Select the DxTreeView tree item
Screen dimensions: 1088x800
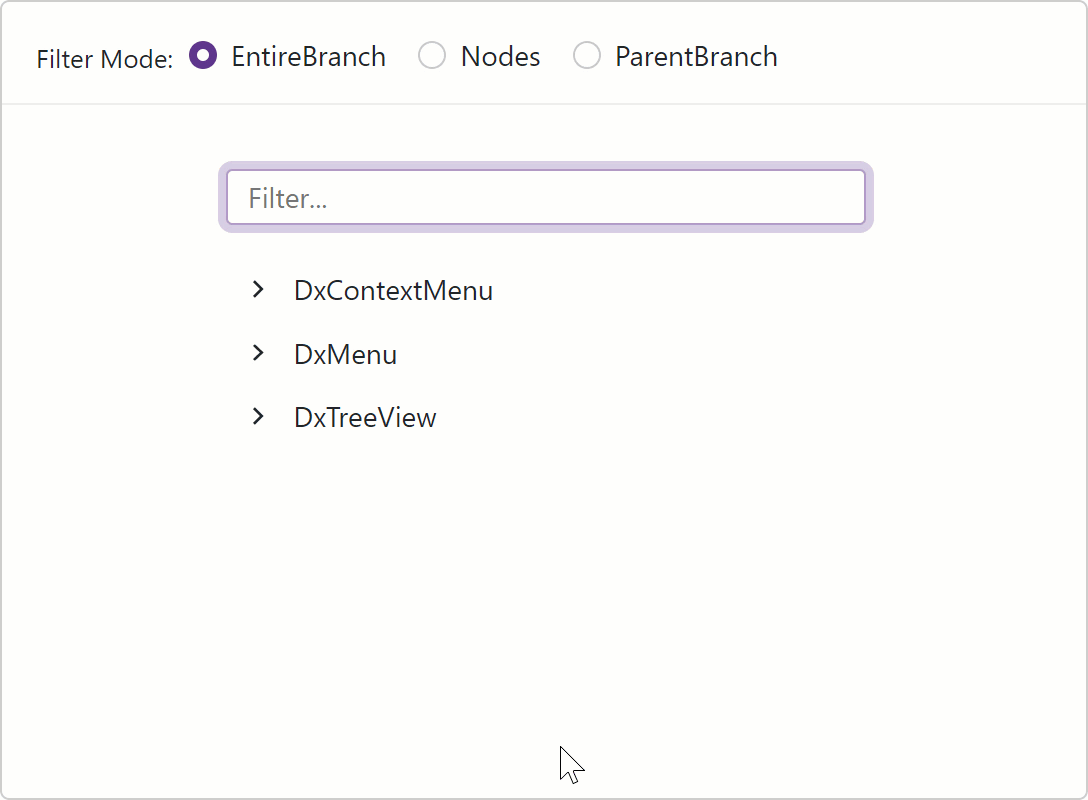tap(364, 417)
